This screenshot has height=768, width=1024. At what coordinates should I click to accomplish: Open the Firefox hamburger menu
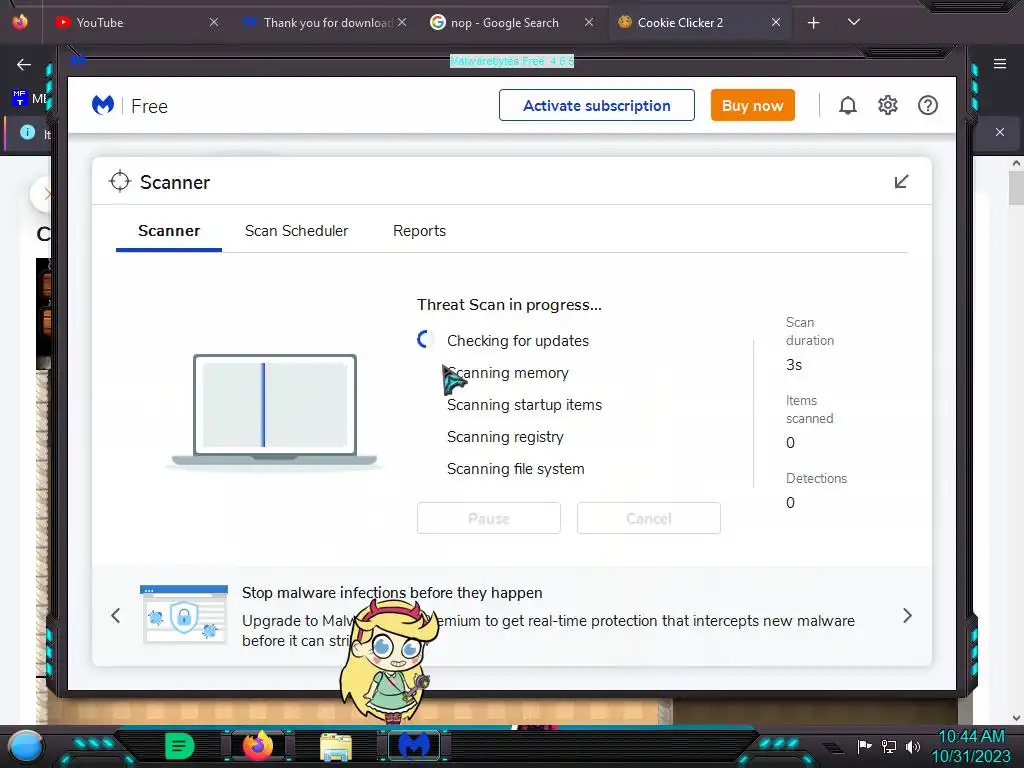1000,63
